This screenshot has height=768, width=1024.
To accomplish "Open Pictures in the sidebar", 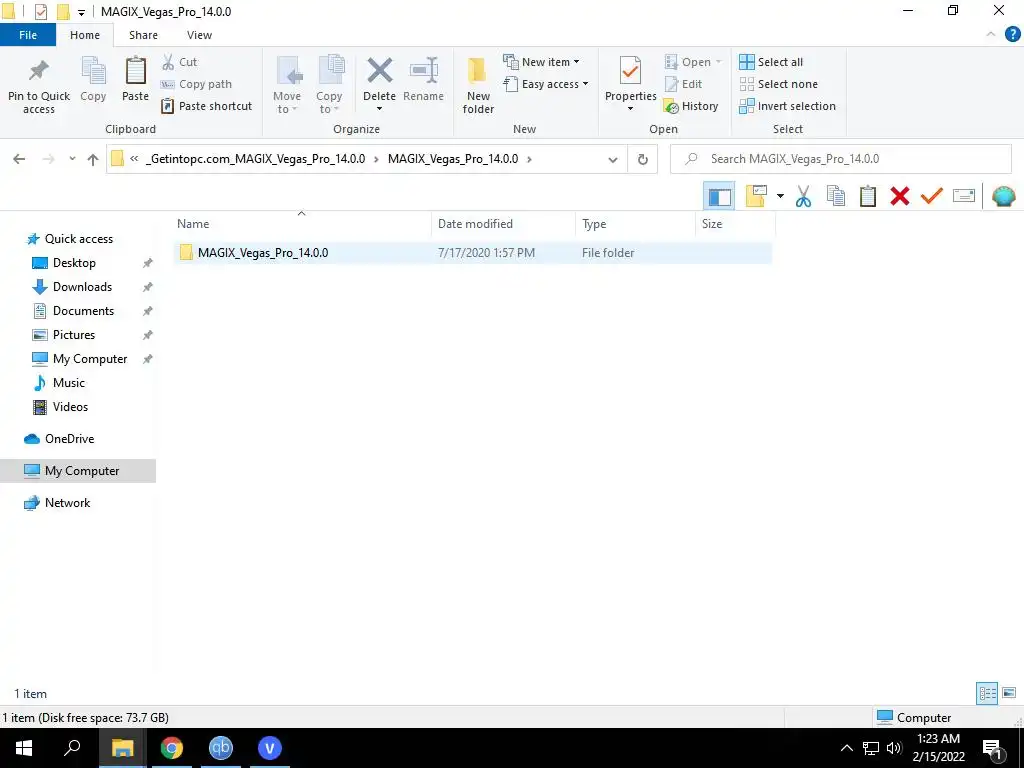I will click(x=74, y=334).
